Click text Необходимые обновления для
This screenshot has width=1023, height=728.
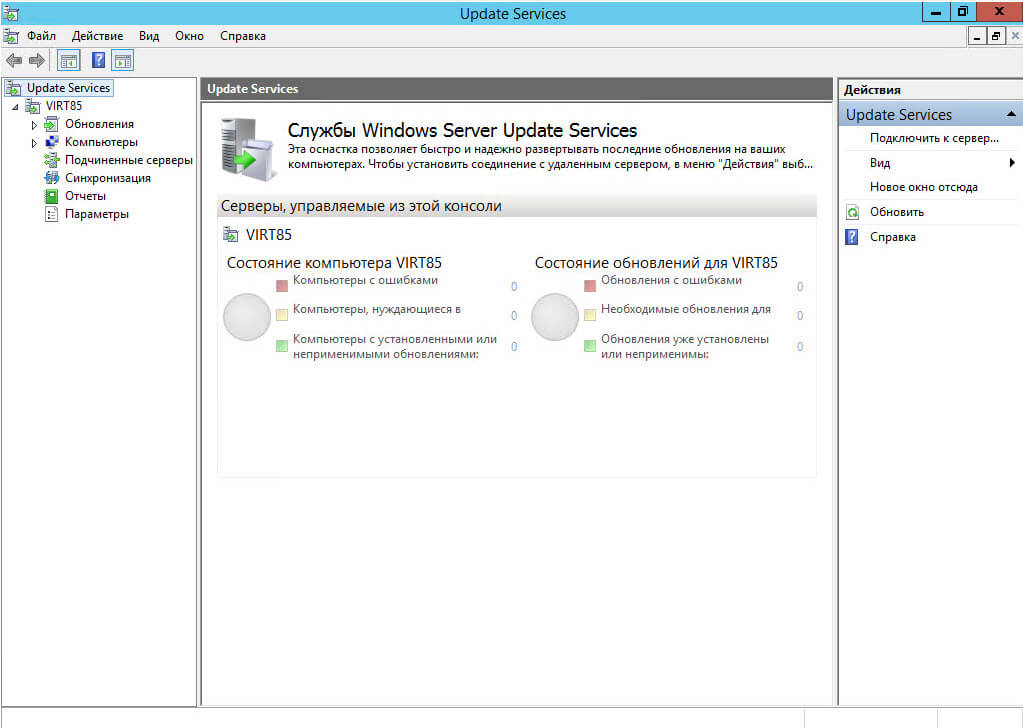pyautogui.click(x=686, y=309)
